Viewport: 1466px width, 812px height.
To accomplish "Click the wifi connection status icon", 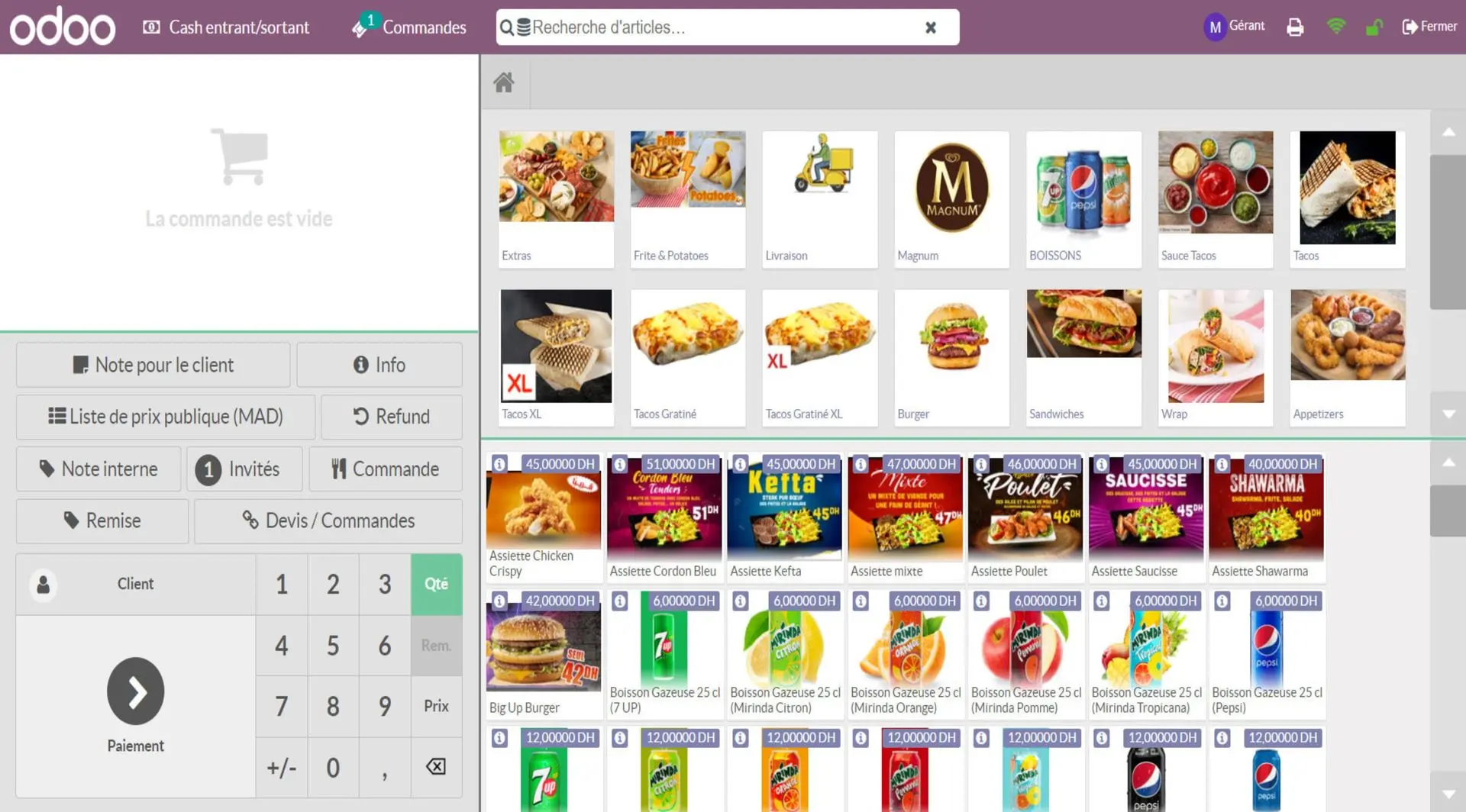I will click(1335, 27).
